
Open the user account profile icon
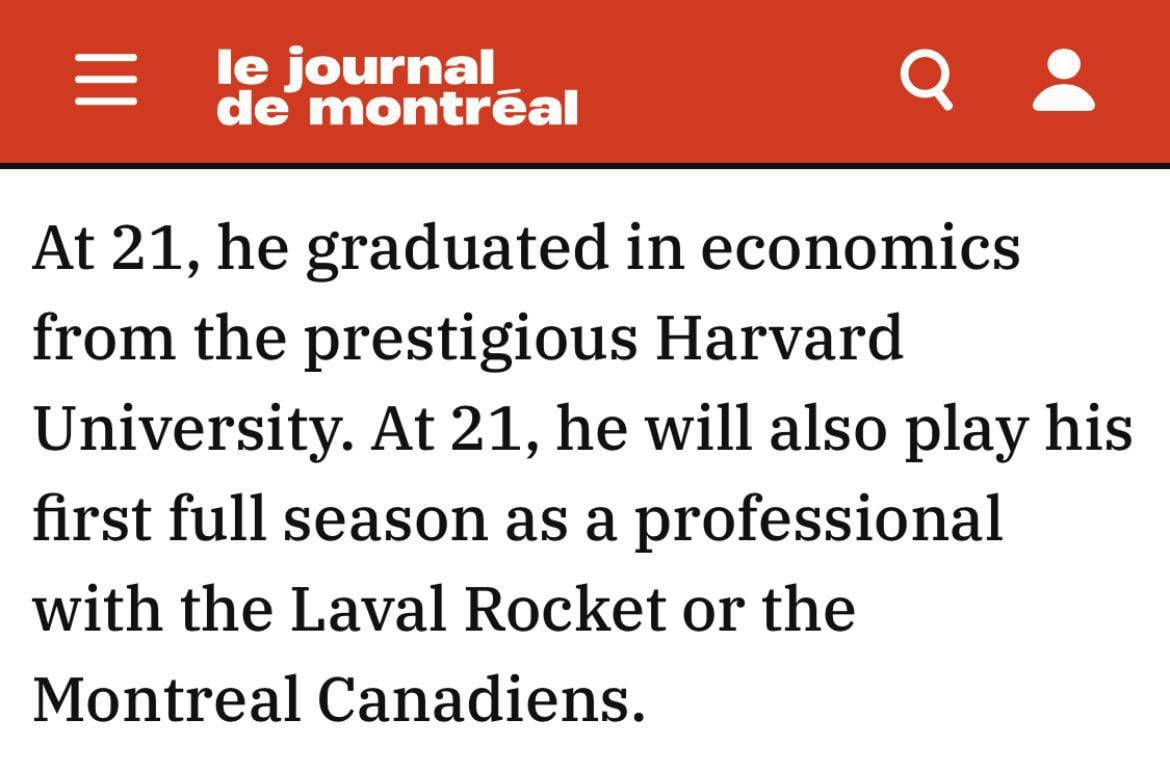point(1063,80)
